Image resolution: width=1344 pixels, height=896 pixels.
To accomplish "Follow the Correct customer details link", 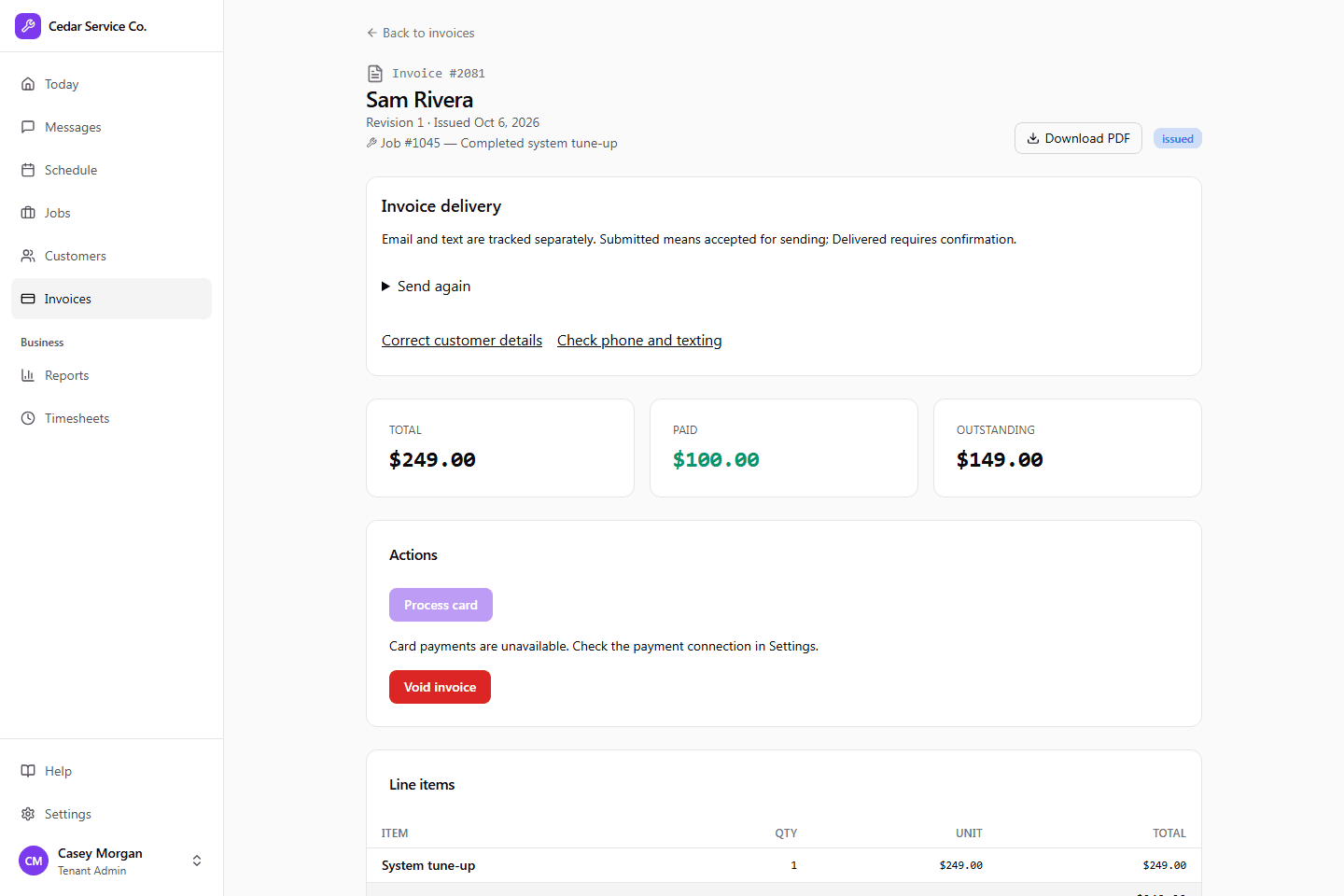I will pos(462,341).
